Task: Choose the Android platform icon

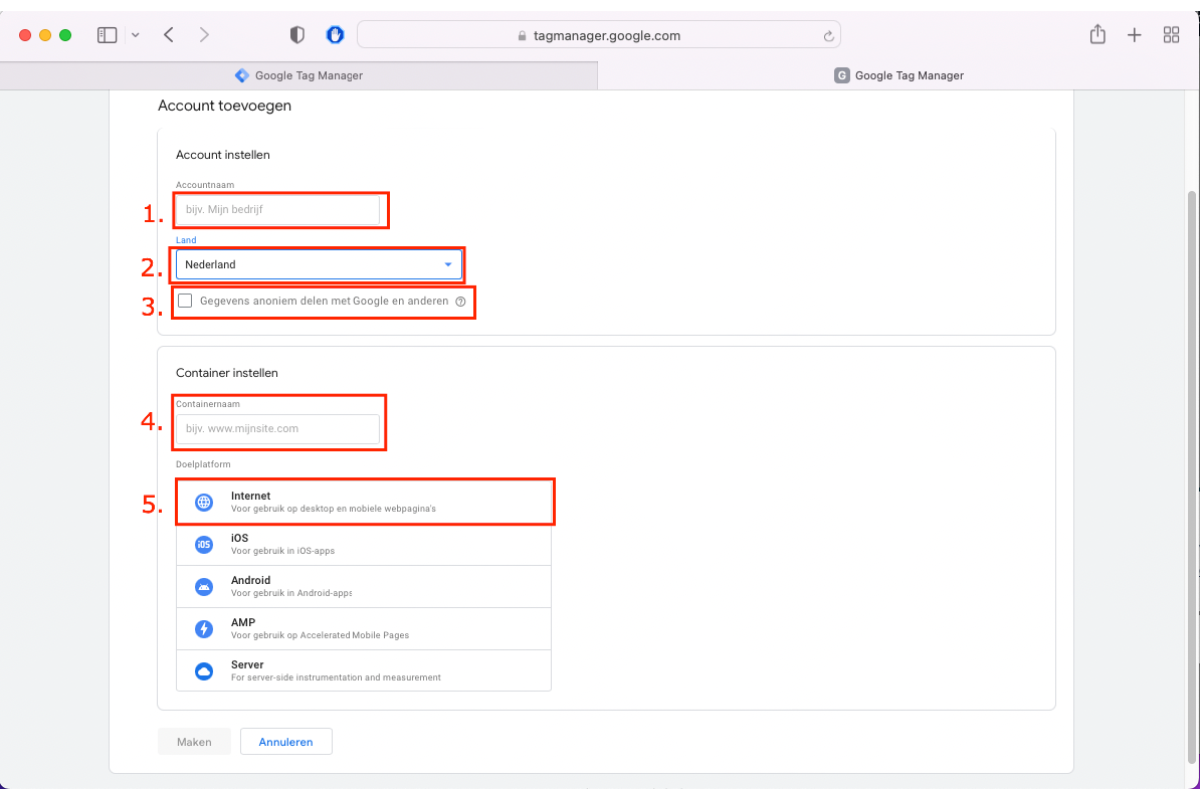Action: (204, 586)
